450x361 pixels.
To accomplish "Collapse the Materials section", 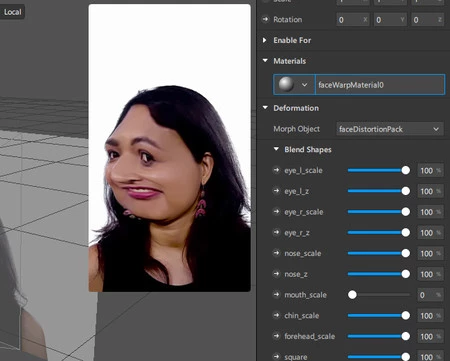I will pyautogui.click(x=265, y=61).
